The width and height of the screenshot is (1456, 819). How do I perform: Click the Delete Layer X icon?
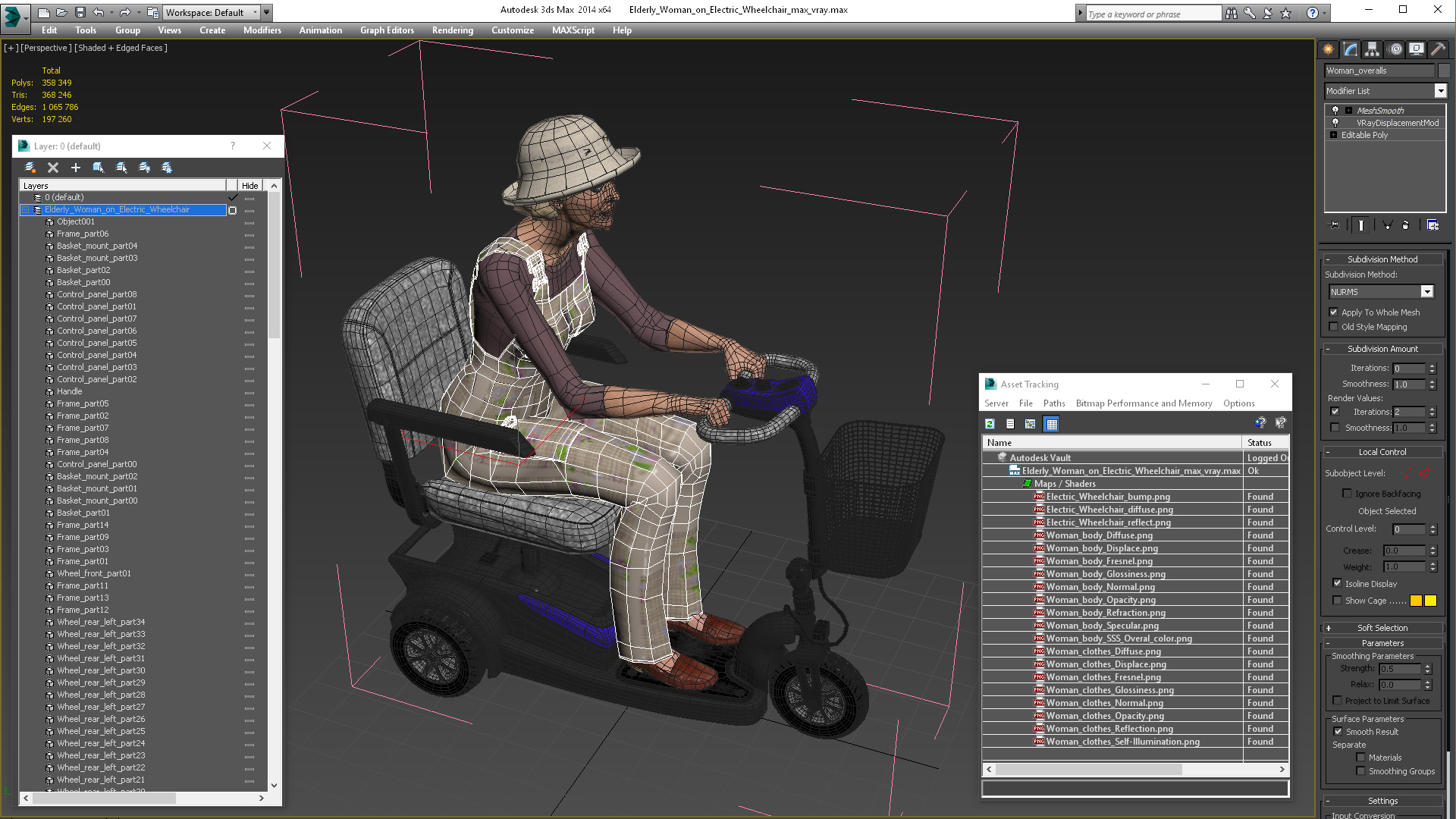(53, 168)
